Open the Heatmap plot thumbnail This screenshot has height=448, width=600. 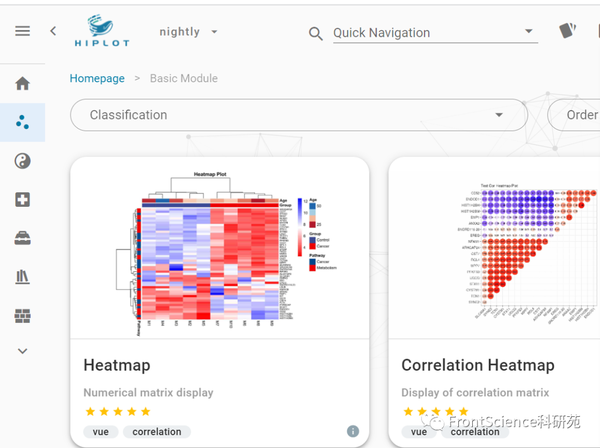pos(219,257)
